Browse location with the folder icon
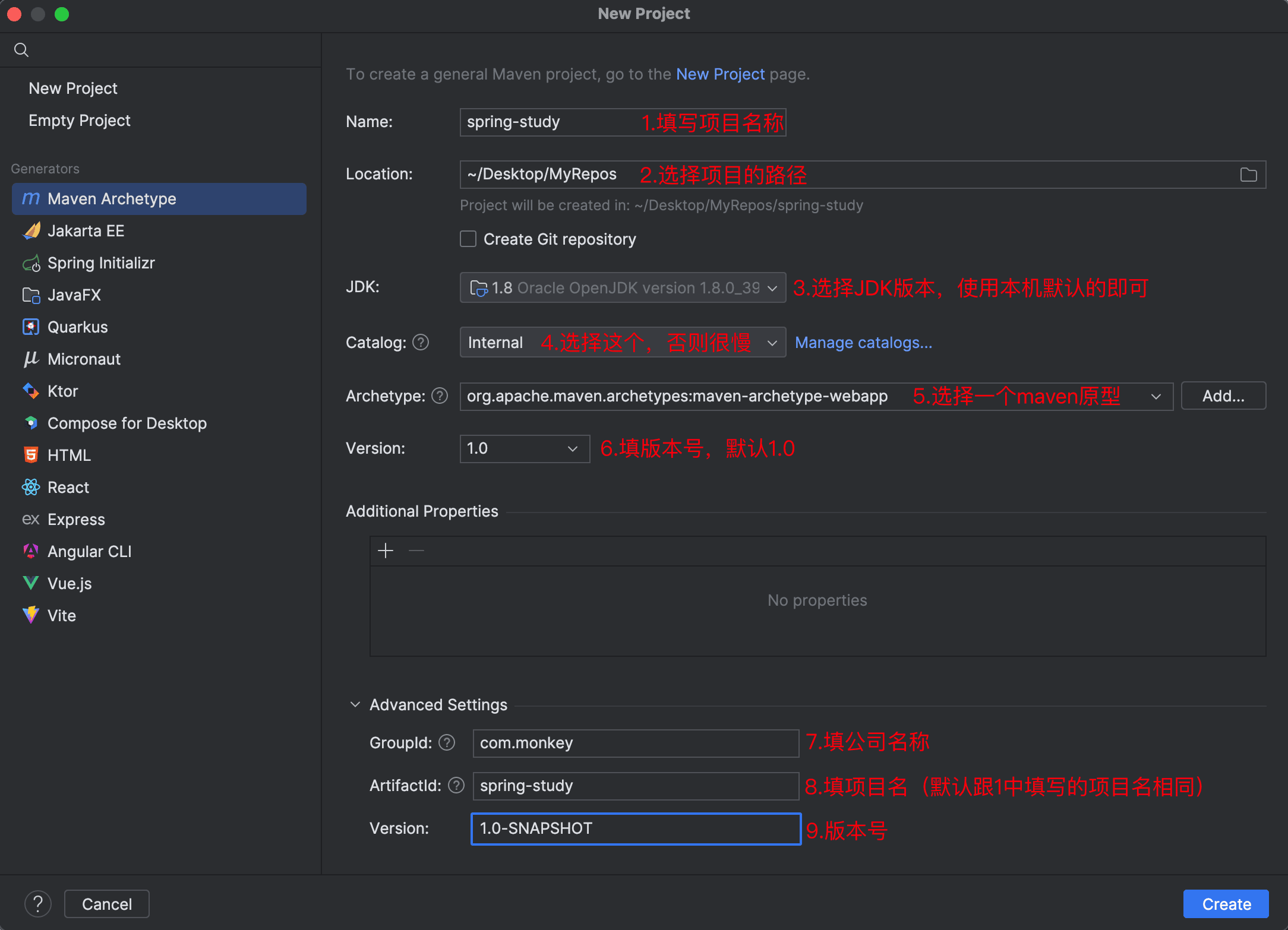Screen dimensions: 1288x930 (1249, 175)
